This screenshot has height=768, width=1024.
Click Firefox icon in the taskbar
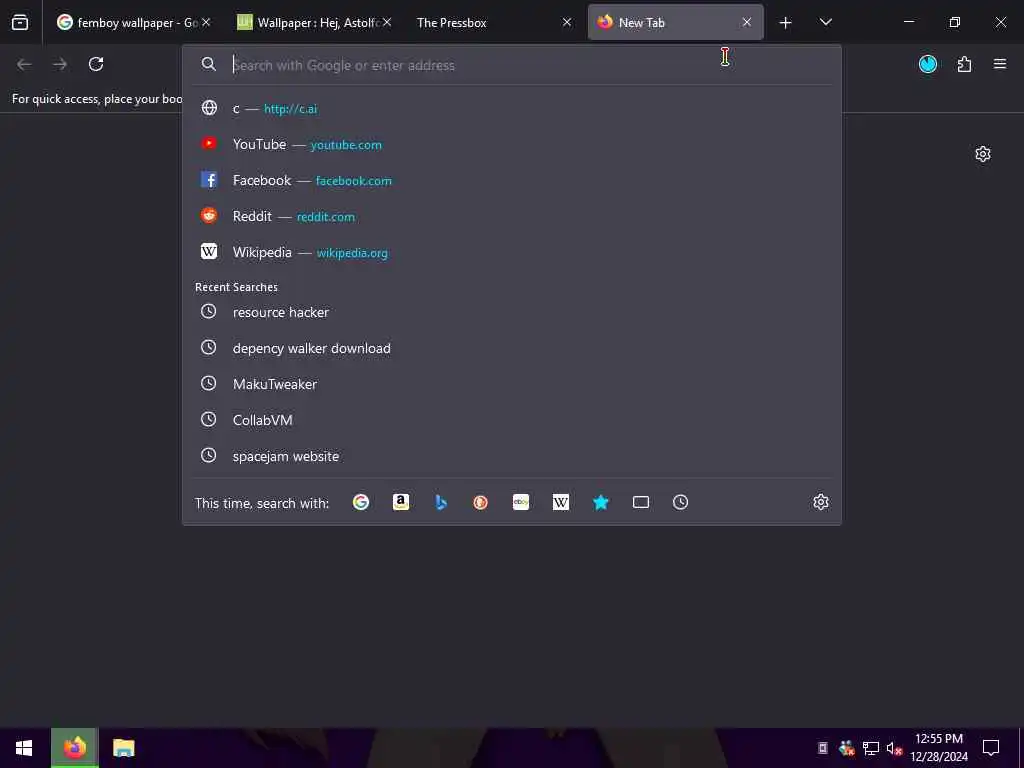pos(74,748)
